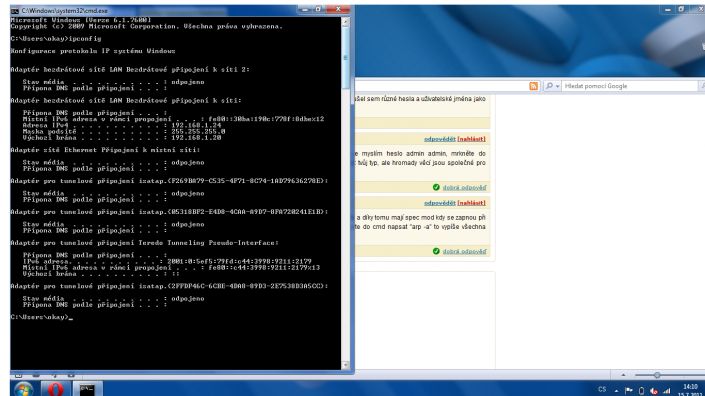705x396 pixels.
Task: Click the fe80::30ba link-local IPv6 address
Action: click(266, 119)
